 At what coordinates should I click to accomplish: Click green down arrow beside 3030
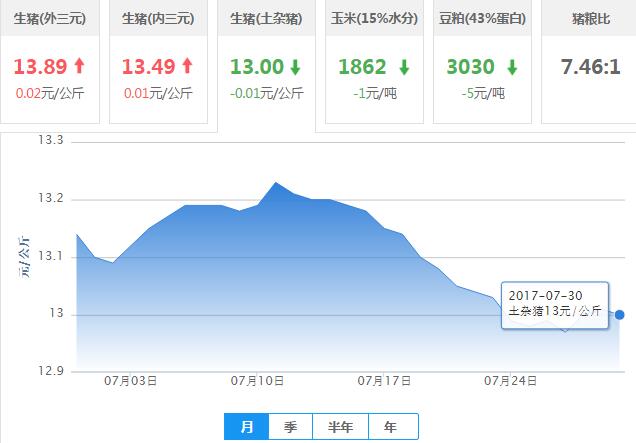pos(512,68)
